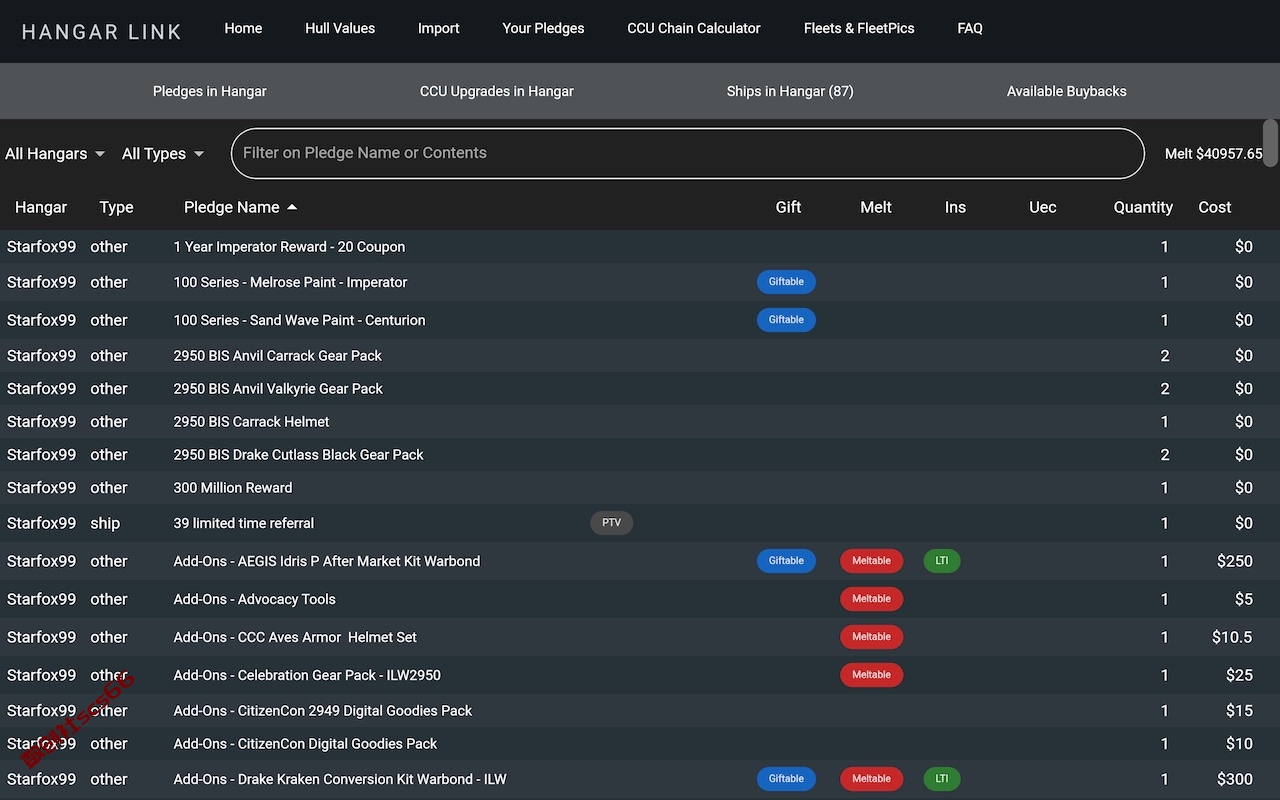This screenshot has width=1280, height=800.
Task: Focus the pledge name filter field
Action: (x=688, y=153)
